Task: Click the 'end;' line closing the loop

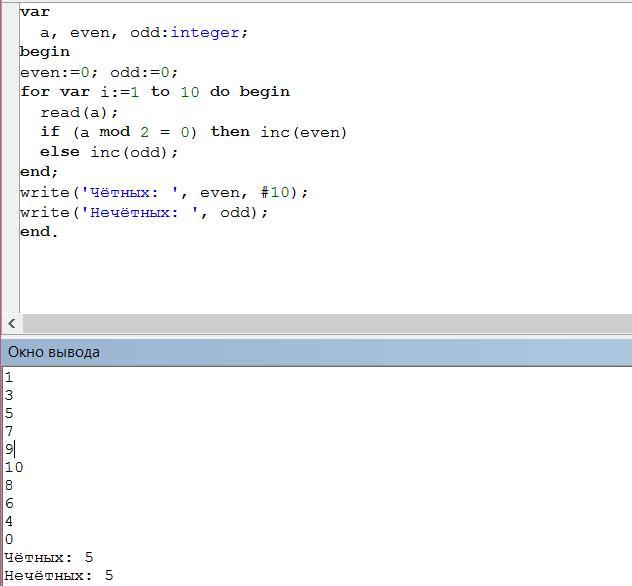Action: pos(39,172)
